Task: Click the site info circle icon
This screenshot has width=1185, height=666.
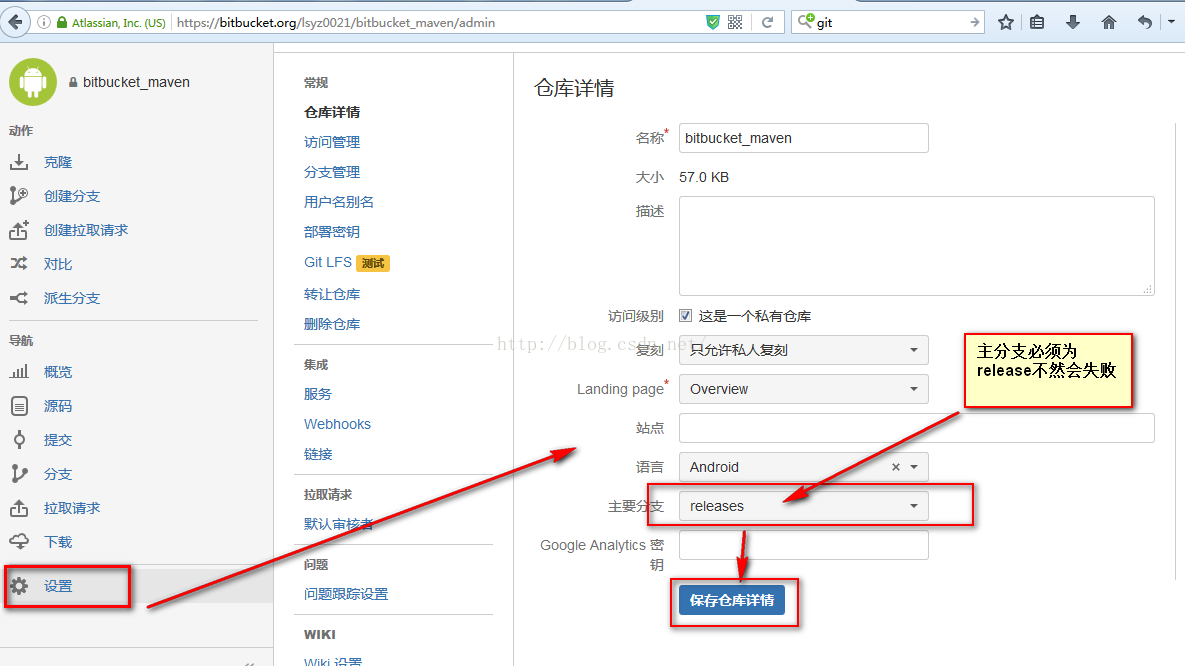Action: pos(44,23)
